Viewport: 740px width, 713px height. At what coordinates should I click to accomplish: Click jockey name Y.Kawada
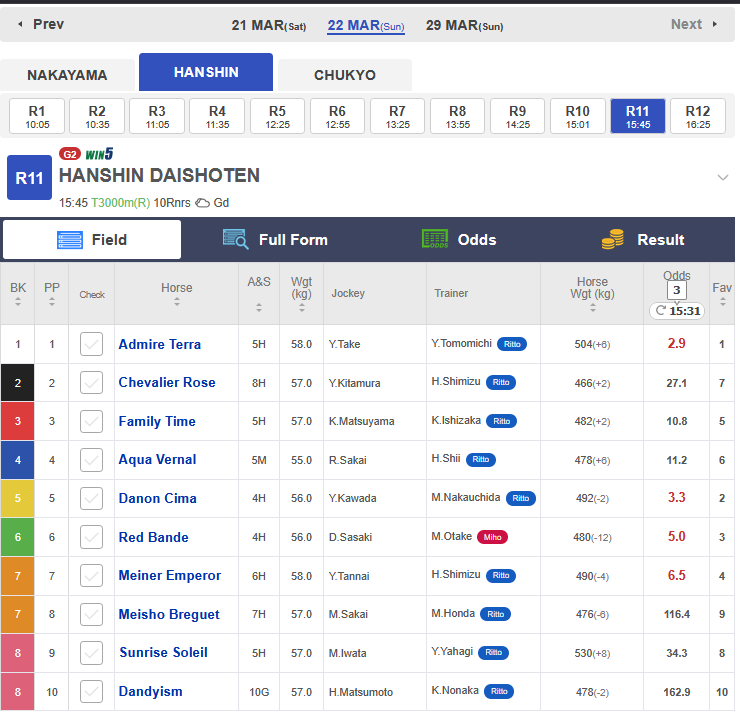pos(353,498)
